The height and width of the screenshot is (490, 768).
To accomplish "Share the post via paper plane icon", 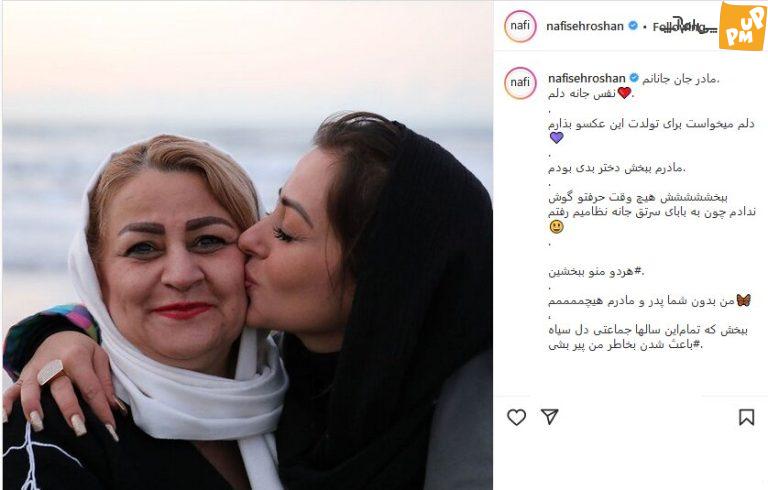I will click(x=550, y=417).
